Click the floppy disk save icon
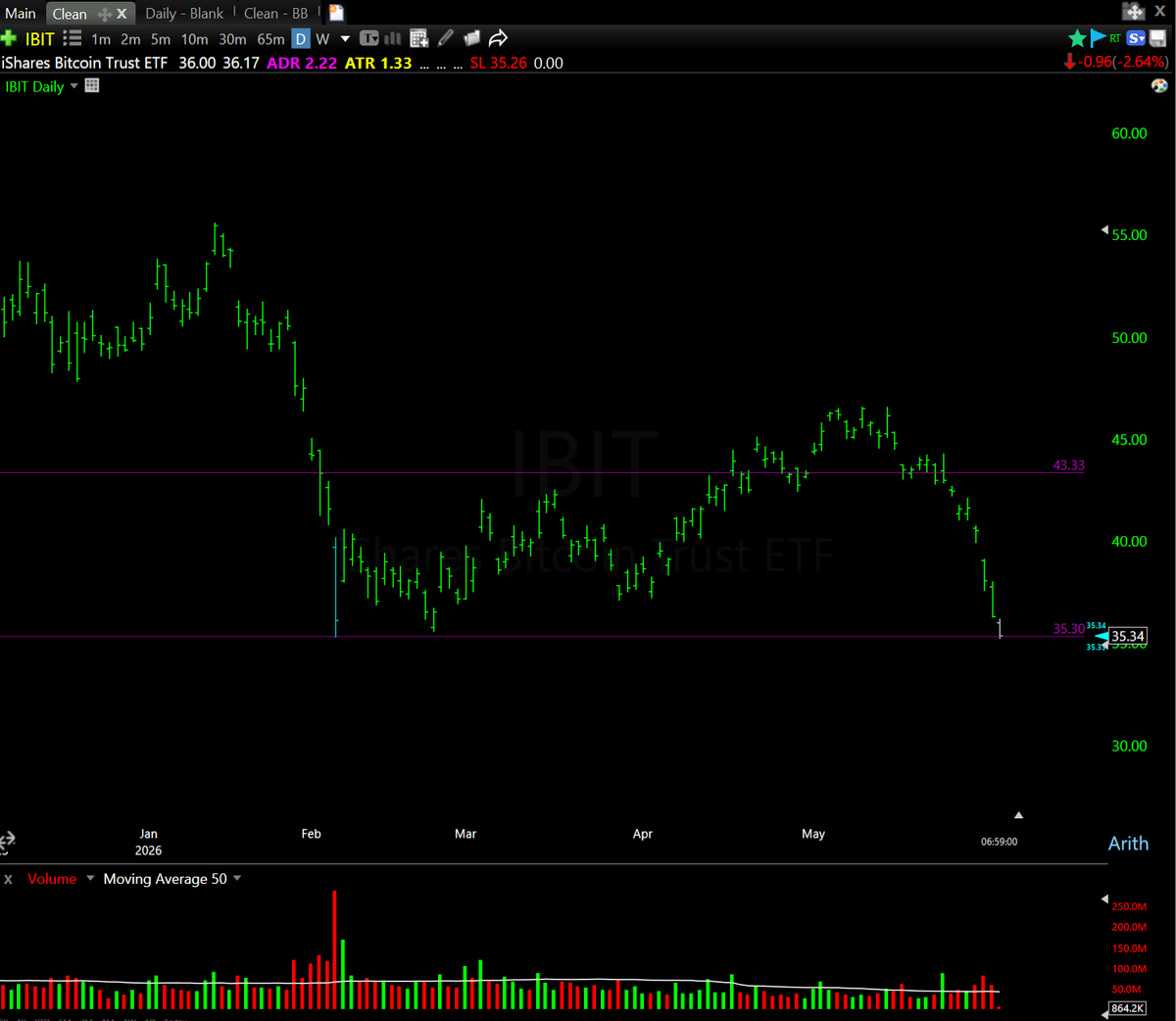 click(x=1157, y=38)
